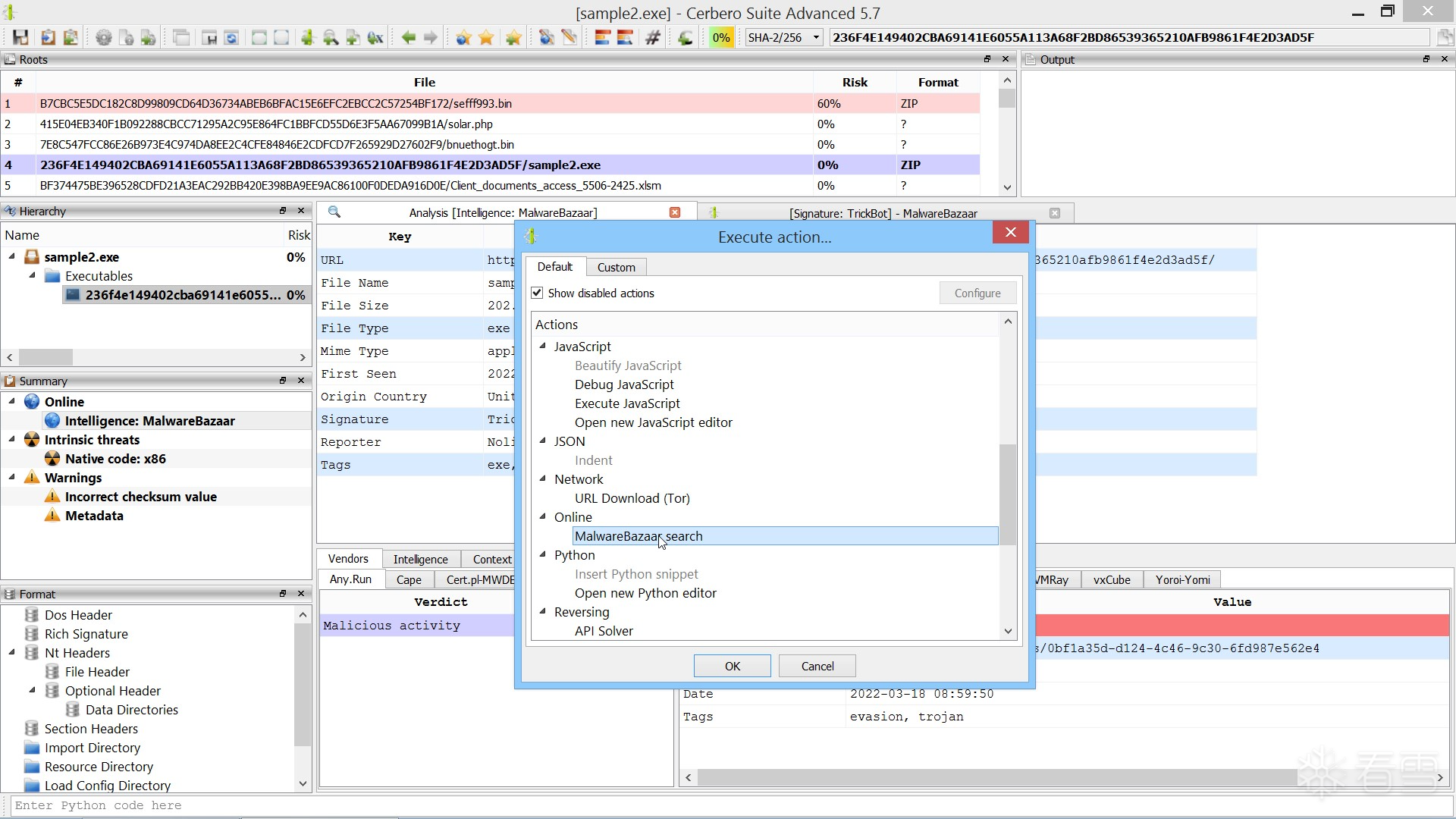Screen dimensions: 1456x819
Task: Close the Analysis MalwareBazaar tab
Action: click(674, 212)
